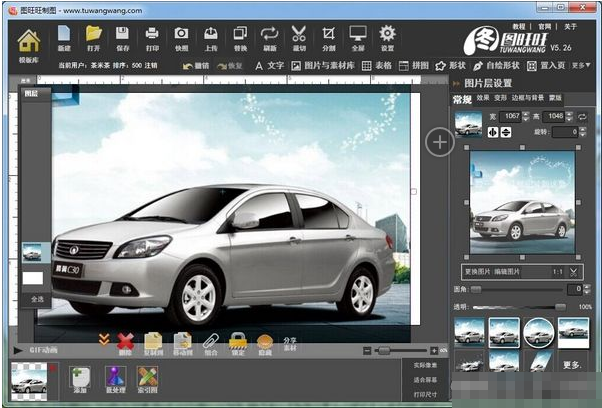
Task: Collapse the bottom toolbar double-chevron
Action: click(x=103, y=341)
